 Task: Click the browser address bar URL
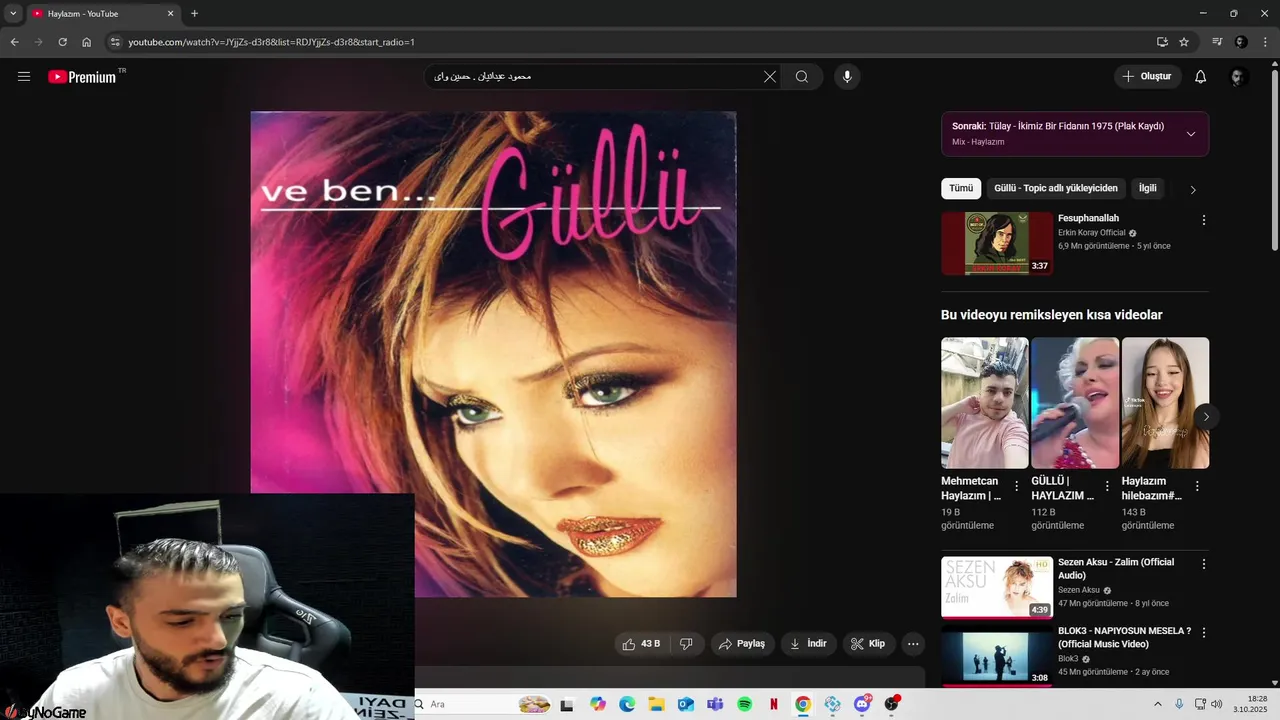271,42
